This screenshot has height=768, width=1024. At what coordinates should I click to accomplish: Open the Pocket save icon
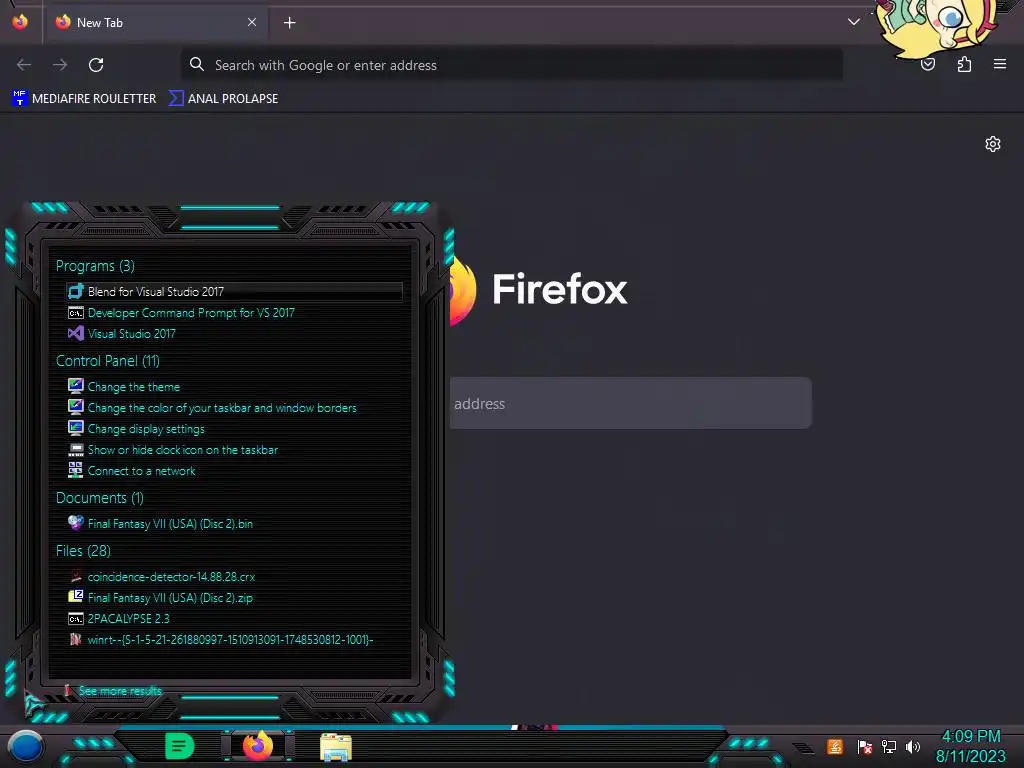point(927,64)
